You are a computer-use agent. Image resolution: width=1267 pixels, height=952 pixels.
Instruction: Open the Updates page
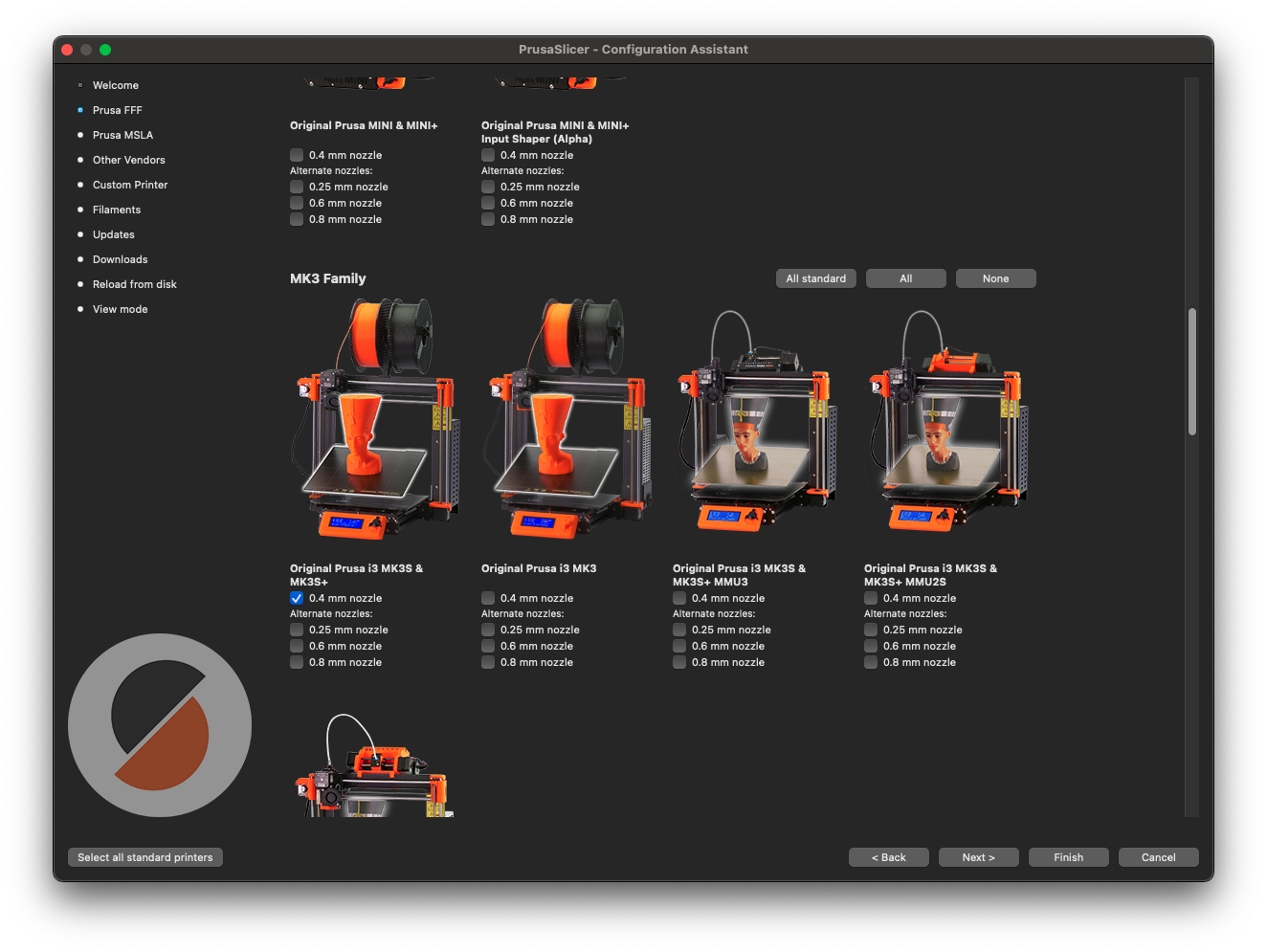pos(114,234)
